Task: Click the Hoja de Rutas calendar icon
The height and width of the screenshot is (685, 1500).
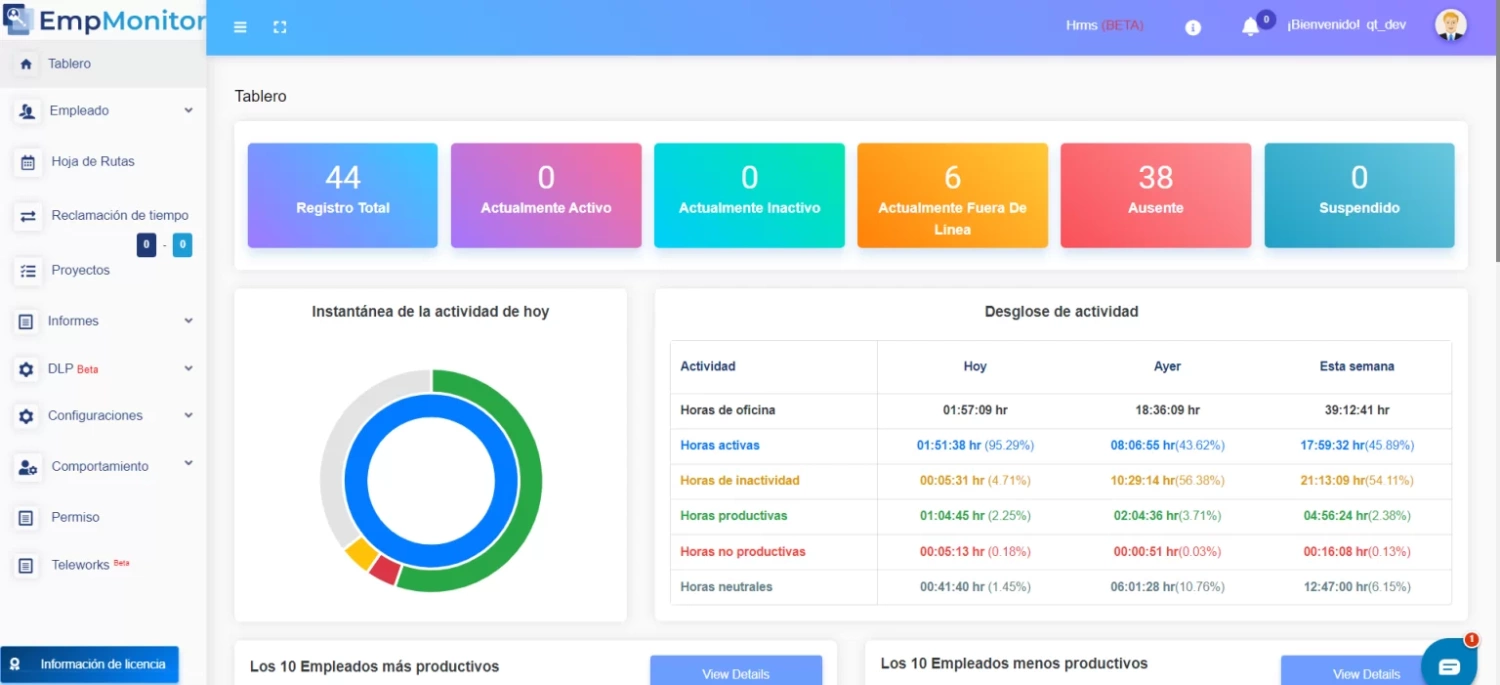Action: (28, 162)
